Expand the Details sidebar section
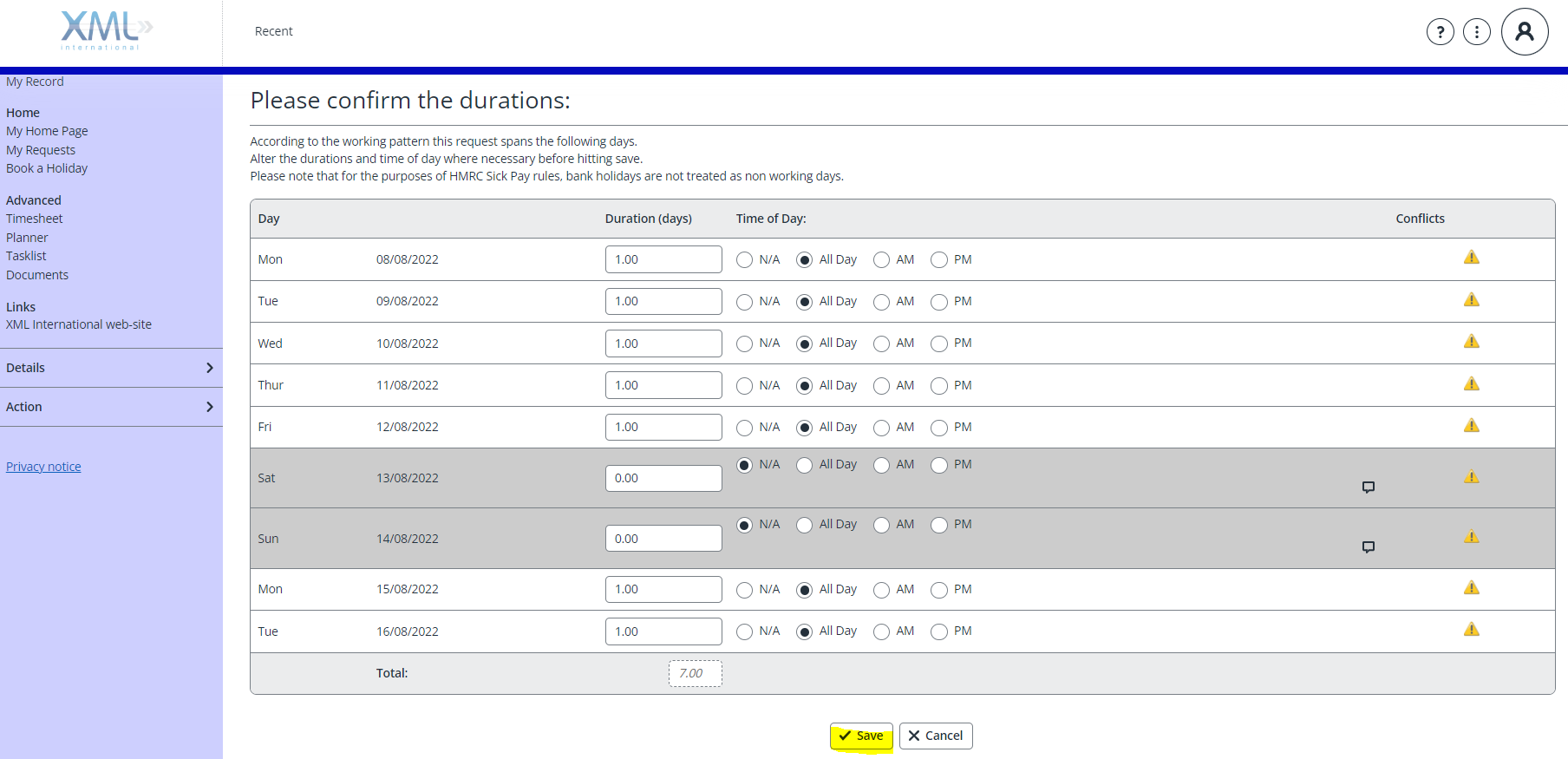 111,368
